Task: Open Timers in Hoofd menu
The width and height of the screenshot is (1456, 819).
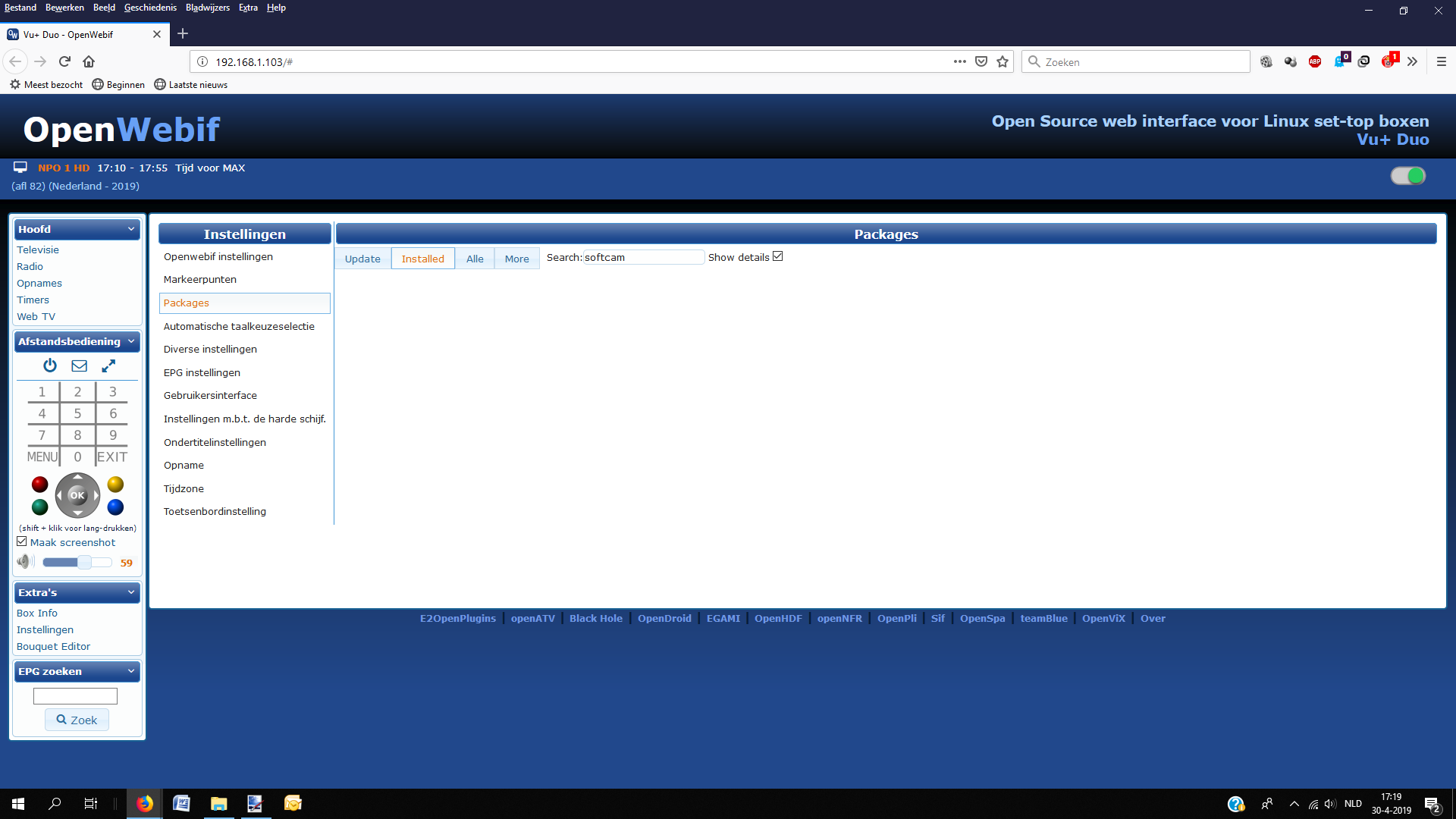Action: pos(33,300)
